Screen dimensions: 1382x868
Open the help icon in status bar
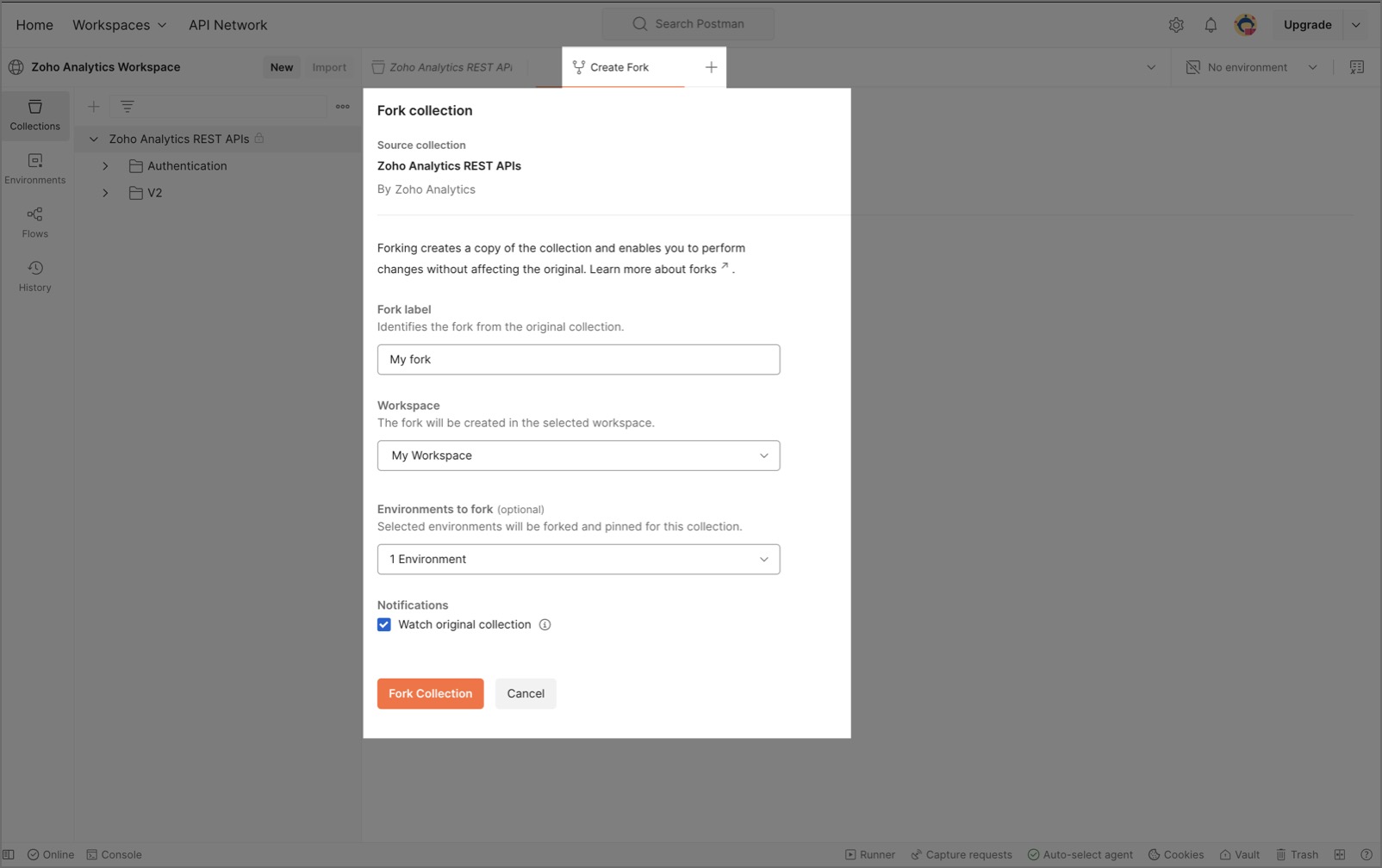[x=1366, y=855]
